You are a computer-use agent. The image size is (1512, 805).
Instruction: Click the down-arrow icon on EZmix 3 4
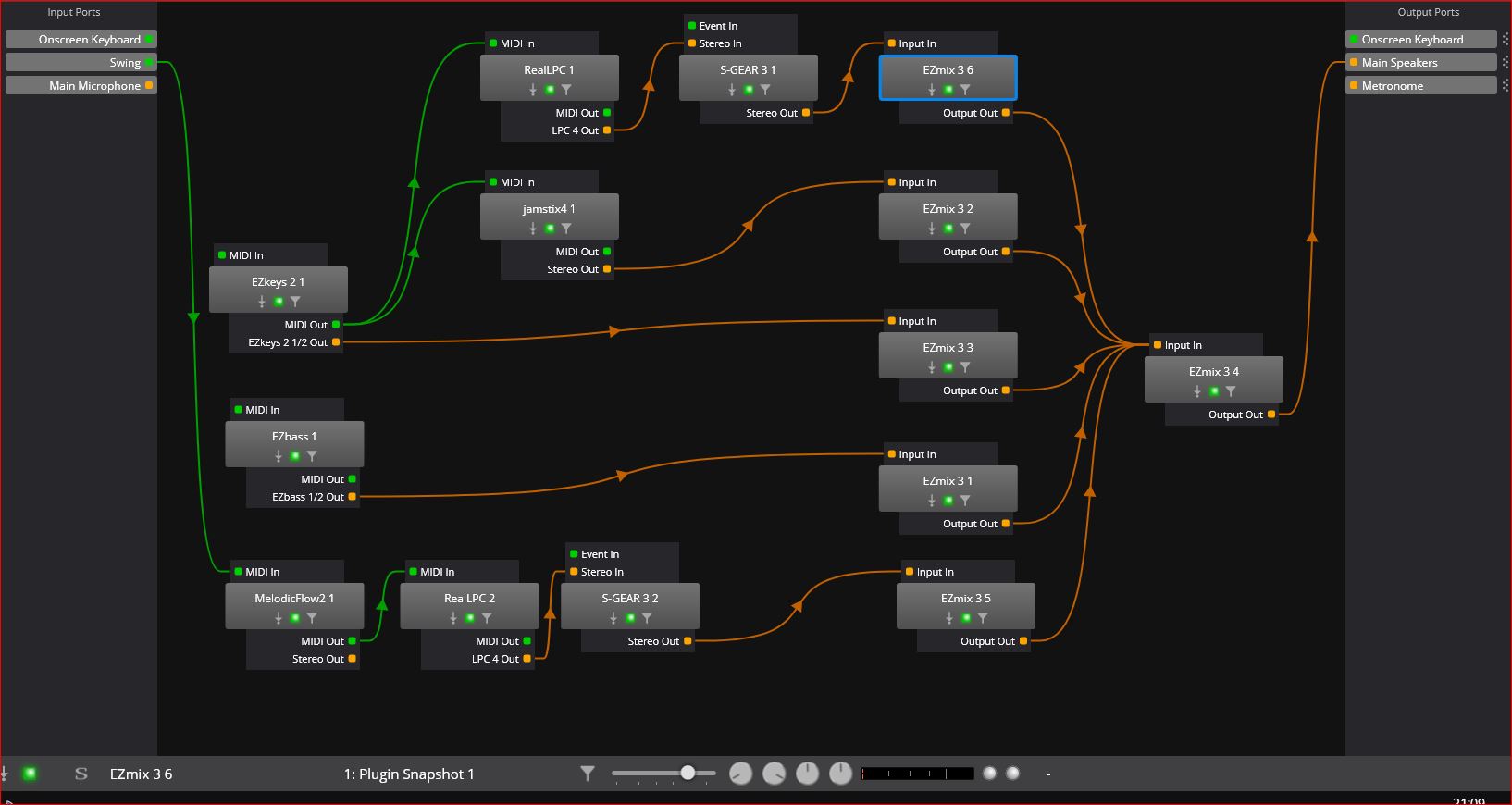click(x=1197, y=391)
